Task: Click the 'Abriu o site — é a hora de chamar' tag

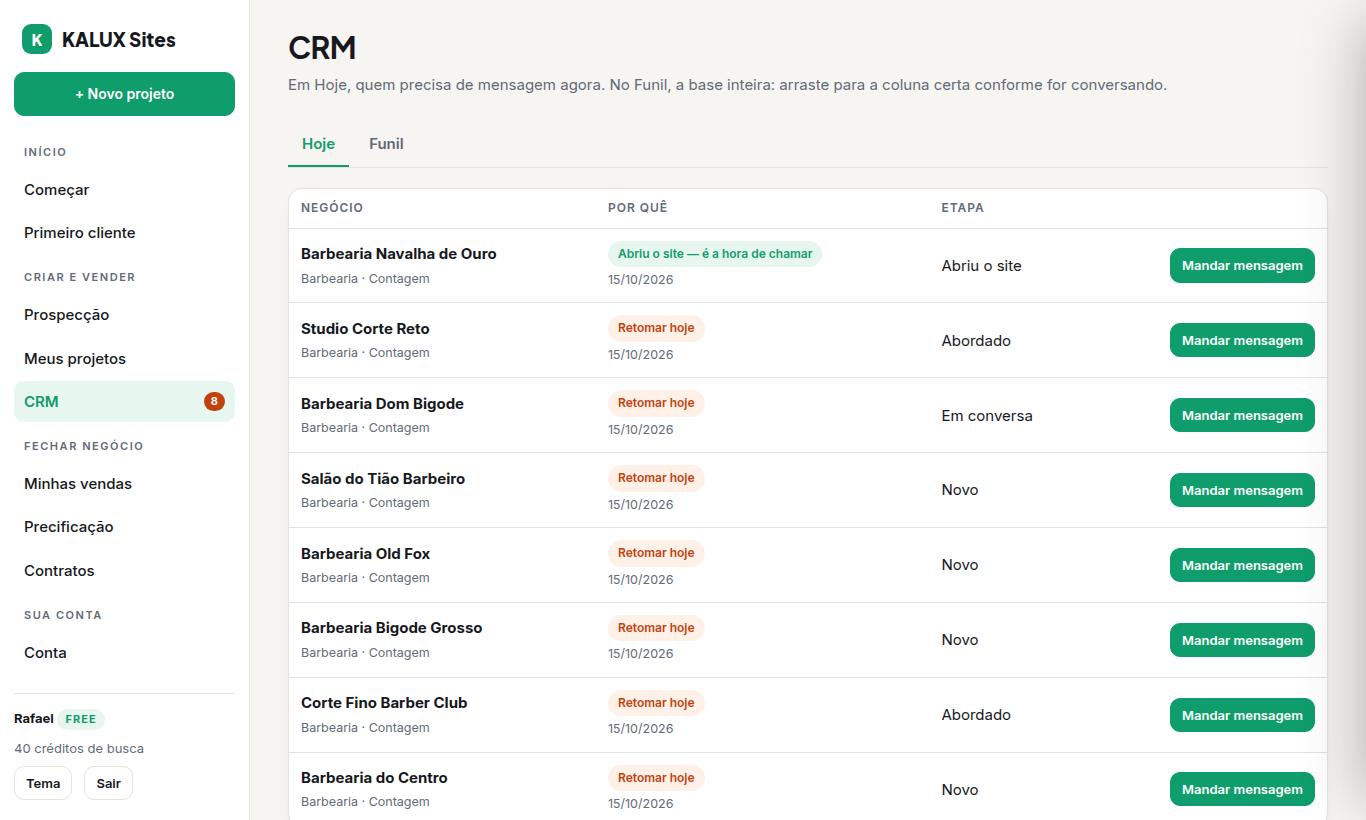Action: click(715, 254)
